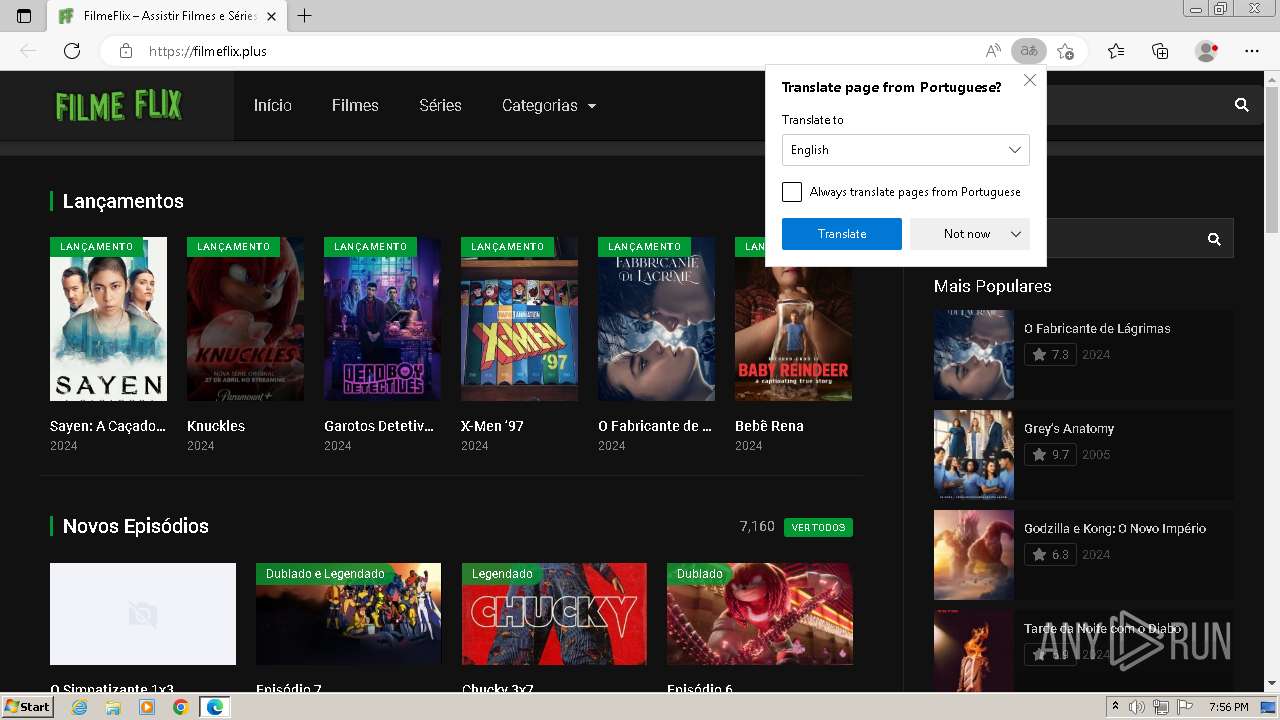Open Chrome from the taskbar
Viewport: 1280px width, 720px height.
(180, 707)
